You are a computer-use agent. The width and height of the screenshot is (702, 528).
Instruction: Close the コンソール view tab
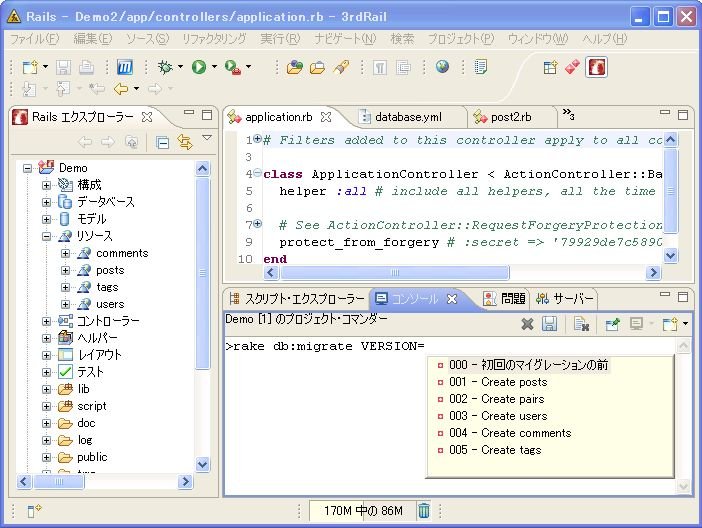(452, 299)
